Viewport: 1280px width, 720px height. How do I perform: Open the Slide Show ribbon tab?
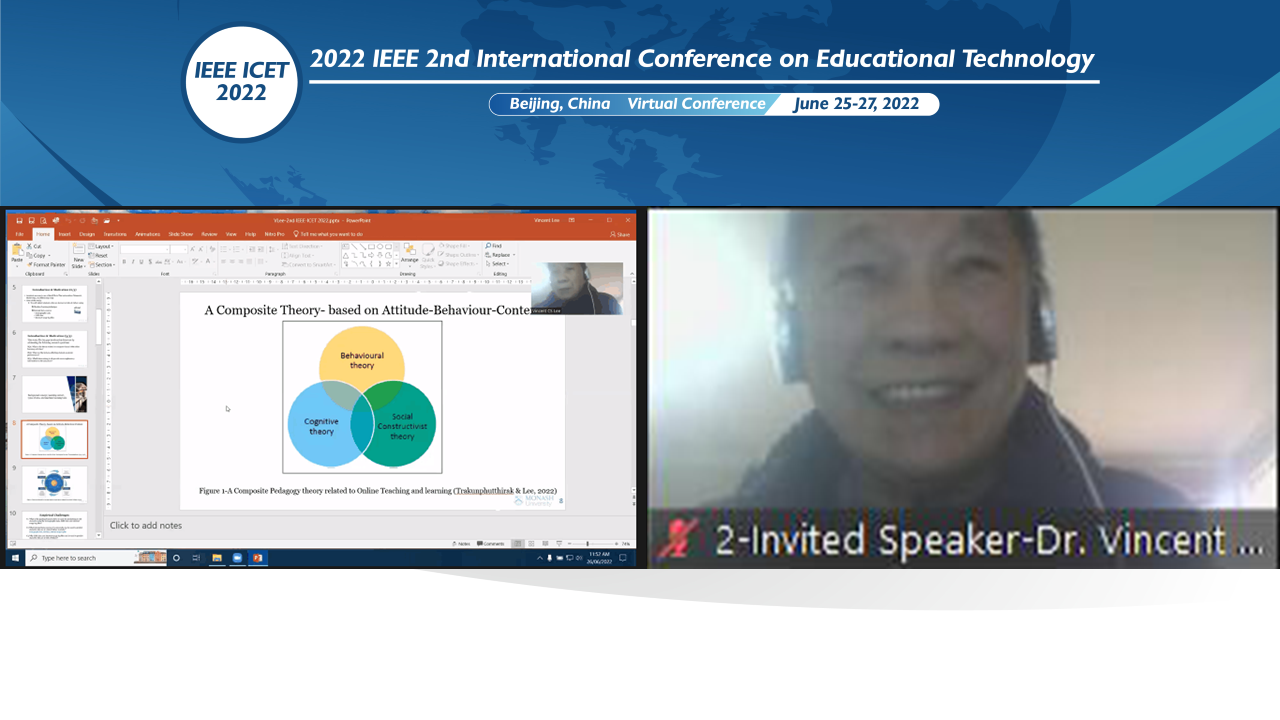181,234
